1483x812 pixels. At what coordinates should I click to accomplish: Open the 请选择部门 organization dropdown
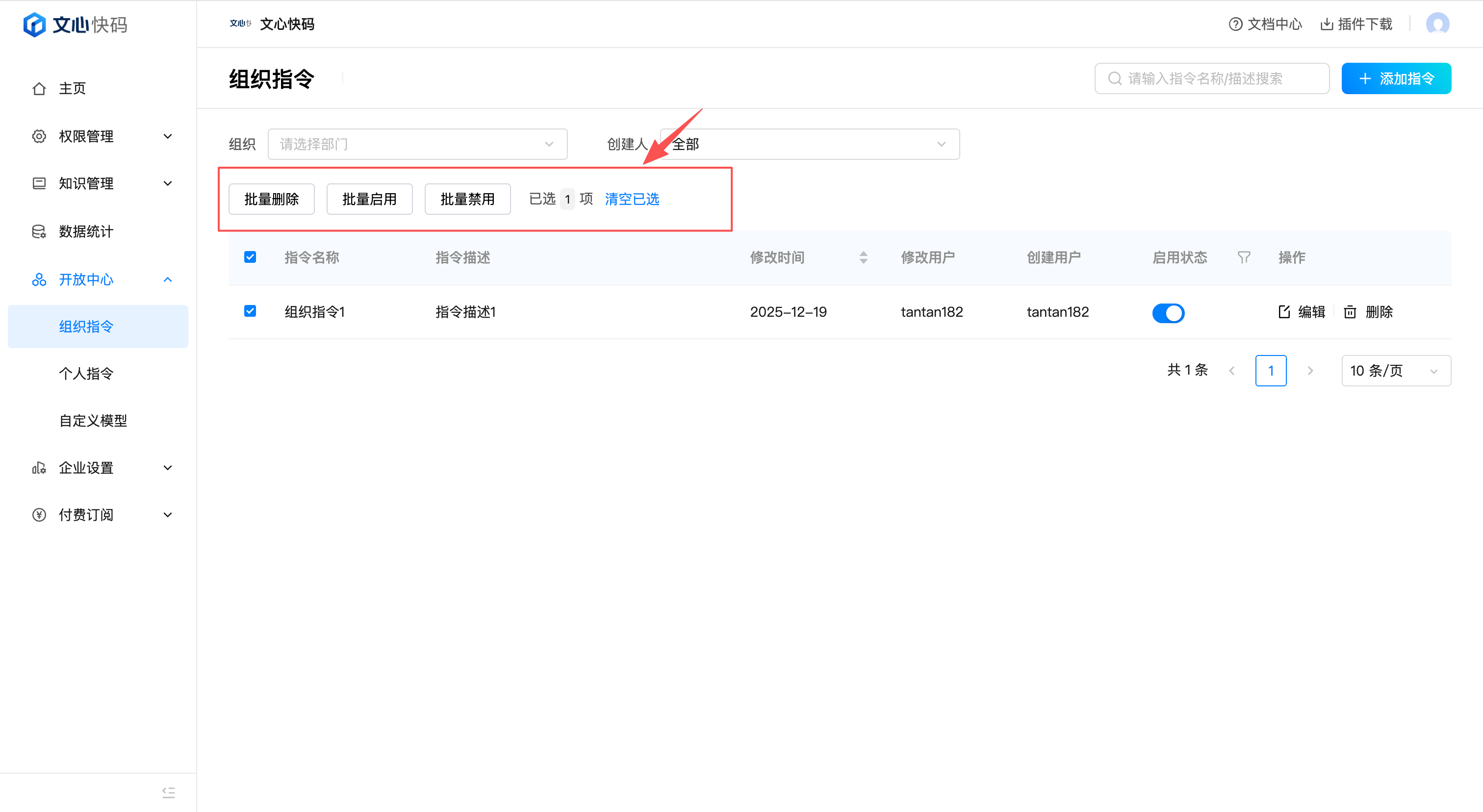coord(417,144)
